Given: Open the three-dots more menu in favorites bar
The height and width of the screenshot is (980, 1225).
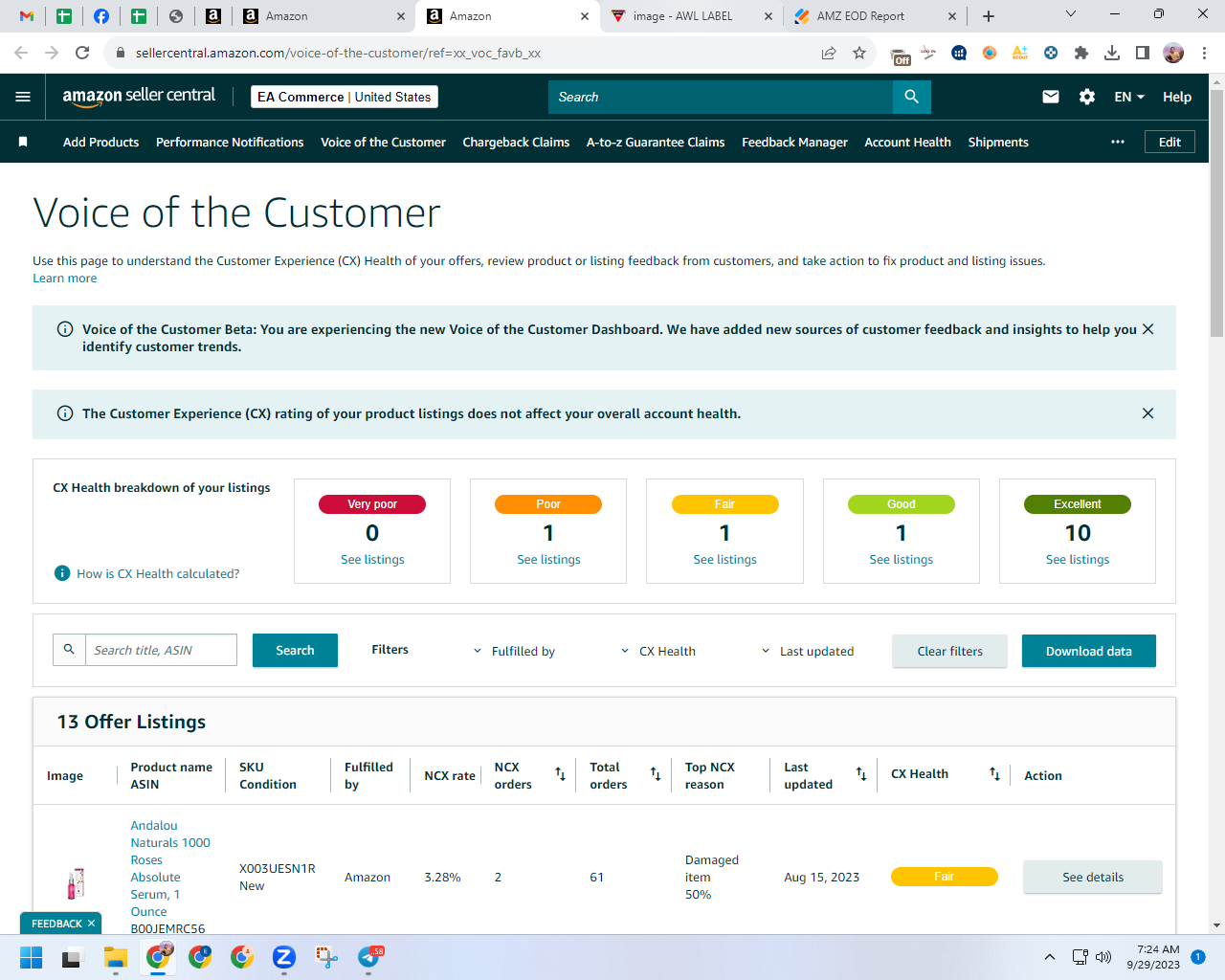Looking at the screenshot, I should [x=1118, y=142].
